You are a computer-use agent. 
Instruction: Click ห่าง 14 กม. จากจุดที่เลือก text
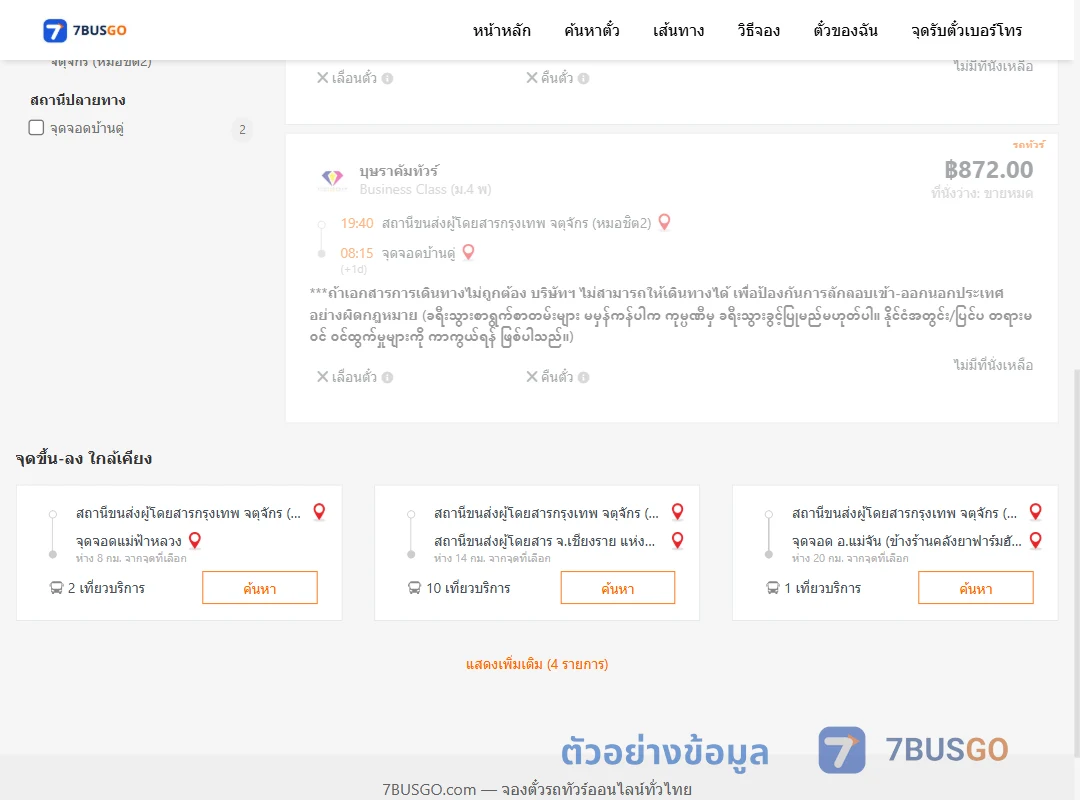click(492, 558)
